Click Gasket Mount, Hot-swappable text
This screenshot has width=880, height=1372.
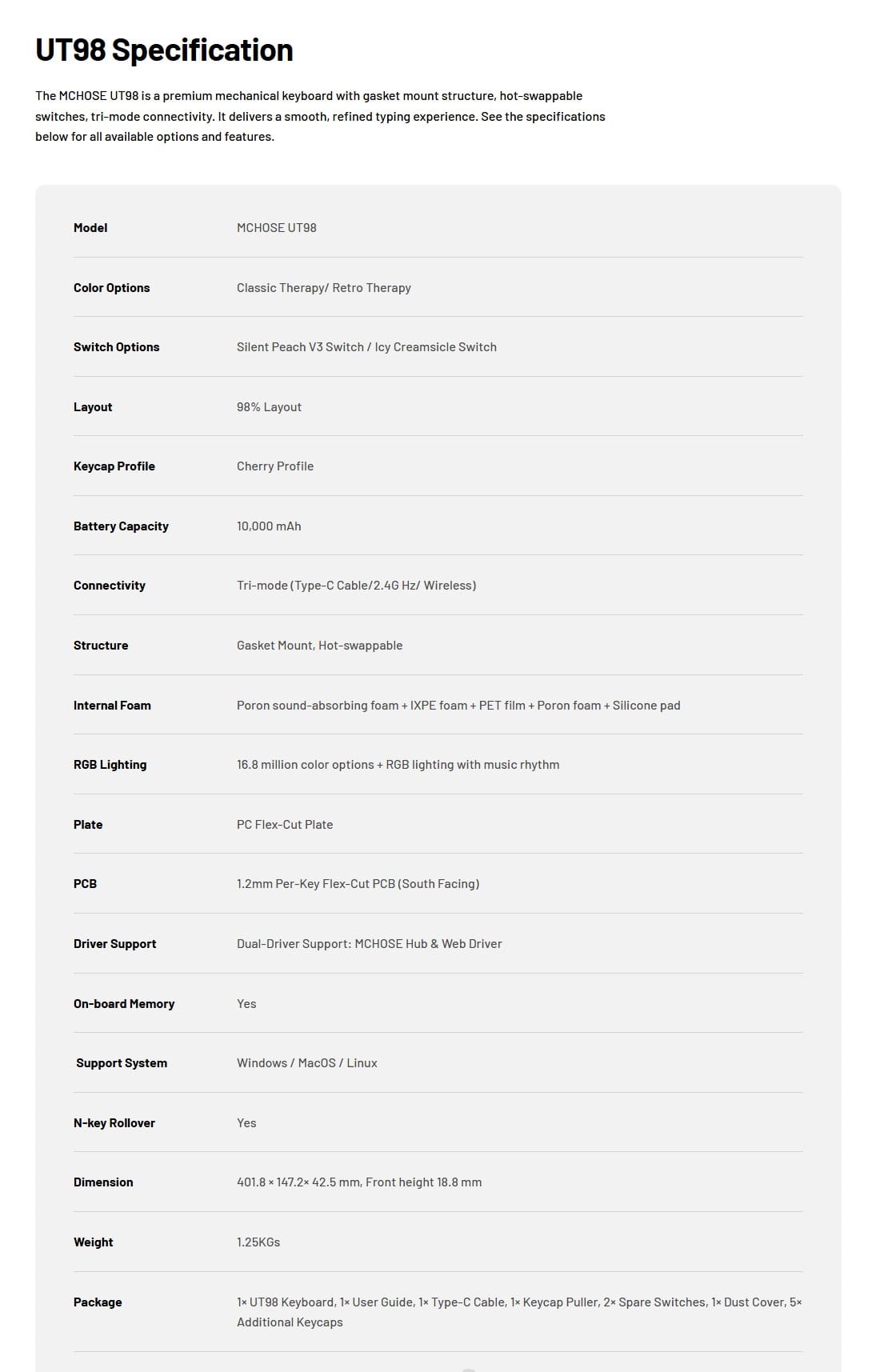320,646
